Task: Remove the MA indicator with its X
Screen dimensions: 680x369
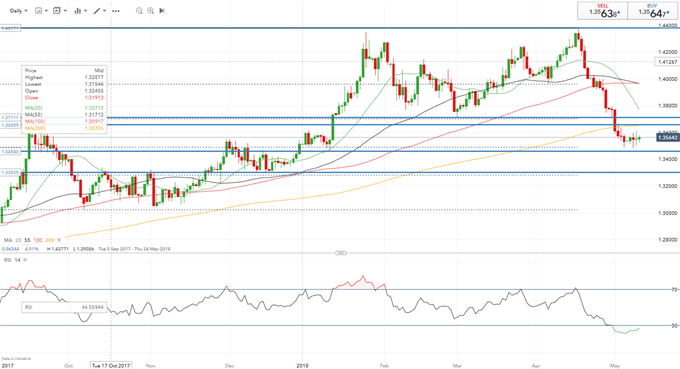Action: (59, 240)
